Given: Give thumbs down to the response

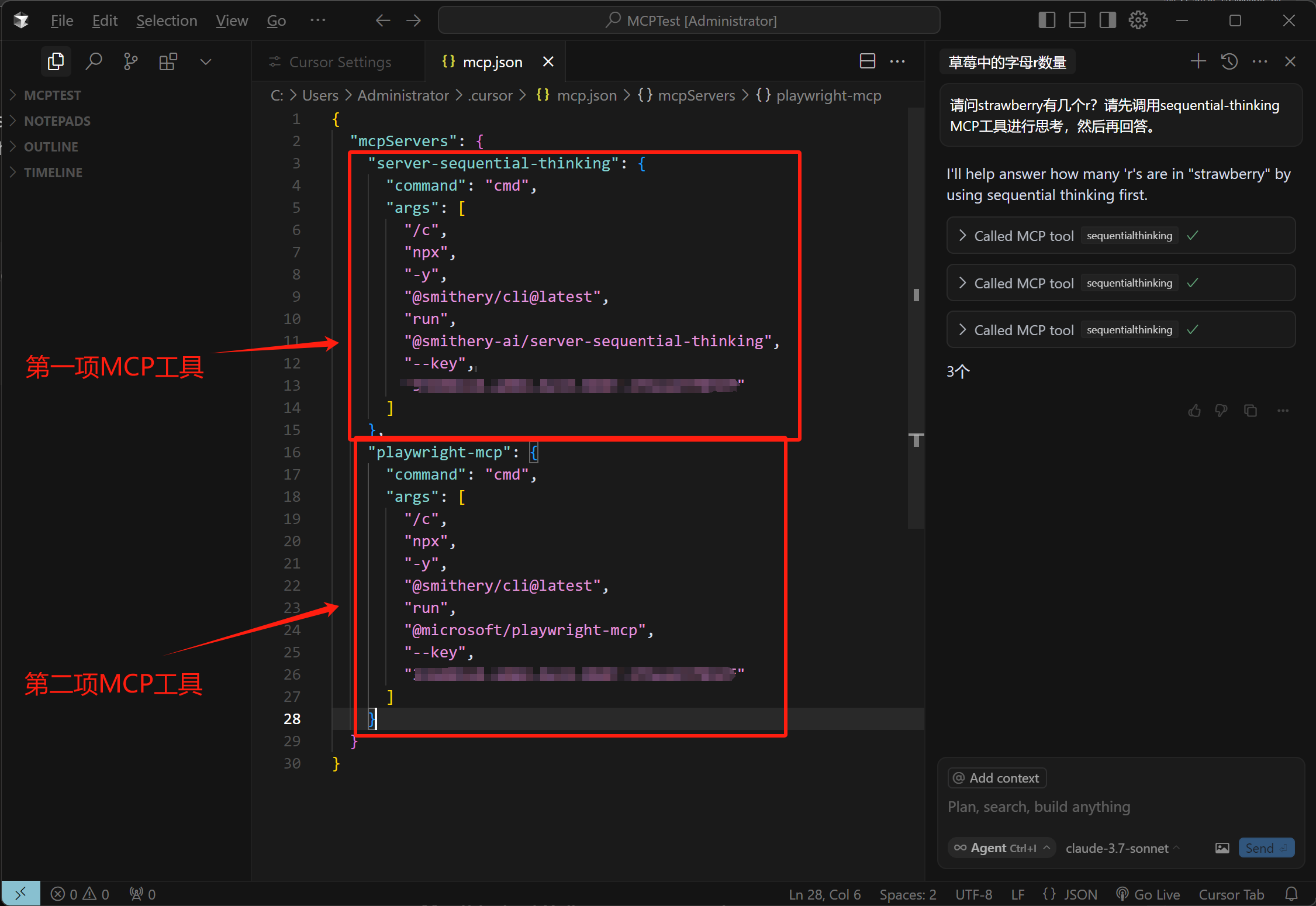Looking at the screenshot, I should pos(1221,411).
